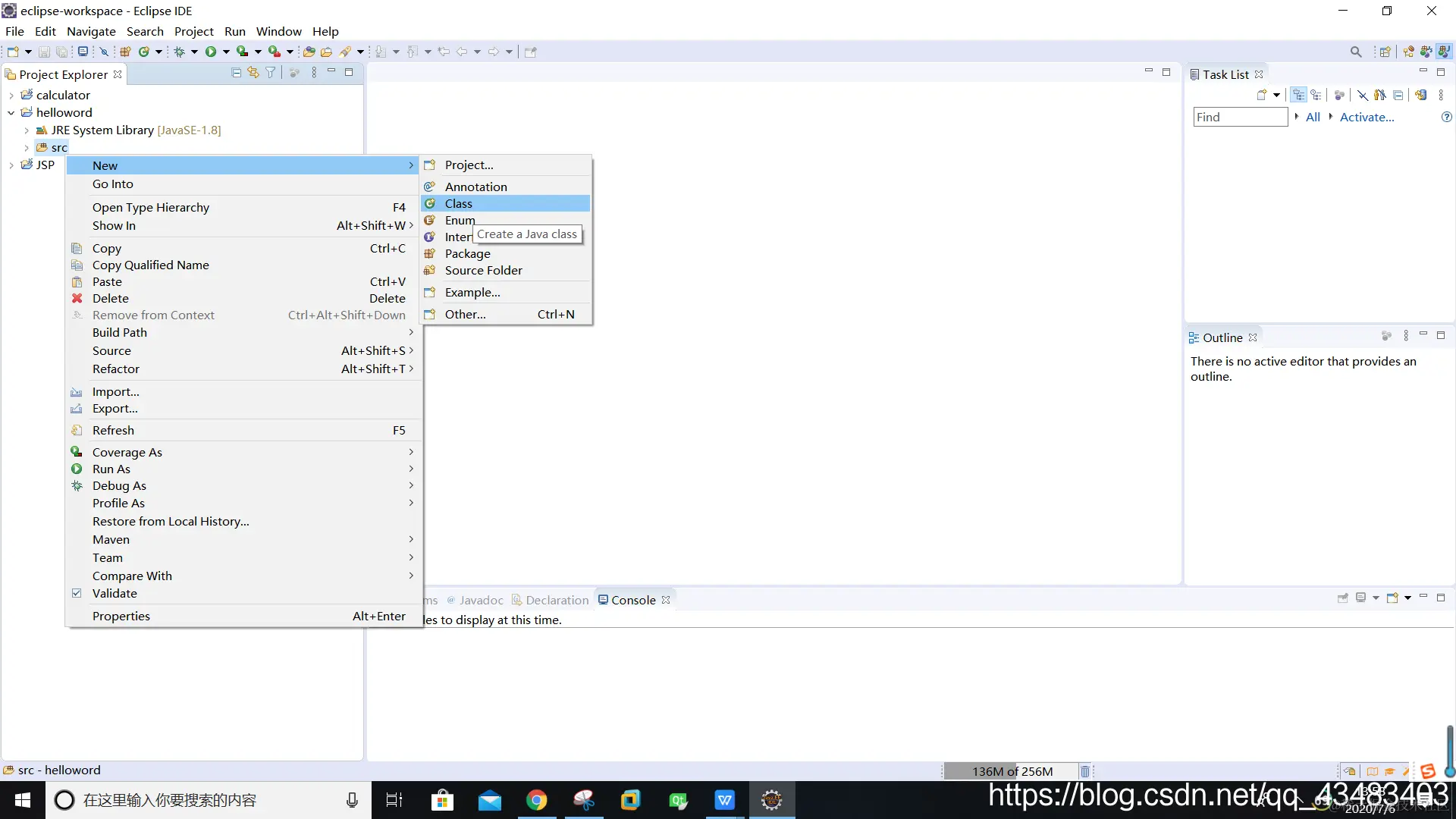Toggle the Categorized view in Task List

click(x=1299, y=95)
